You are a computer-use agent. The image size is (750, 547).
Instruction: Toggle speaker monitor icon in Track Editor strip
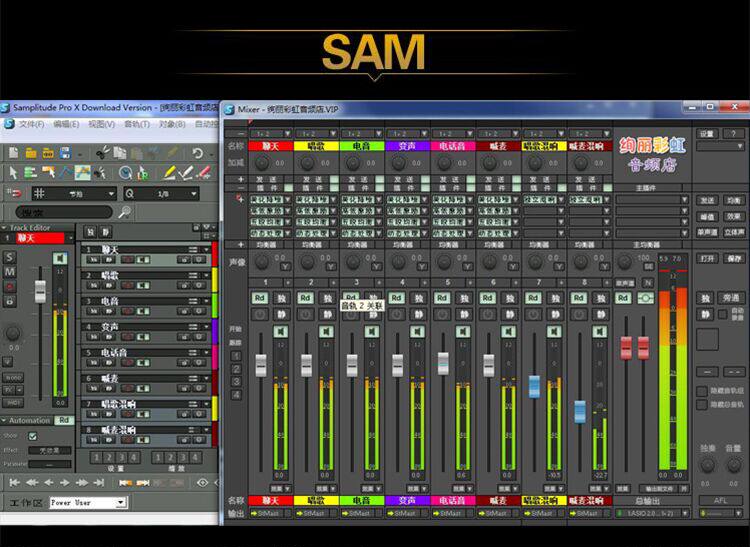click(60, 259)
